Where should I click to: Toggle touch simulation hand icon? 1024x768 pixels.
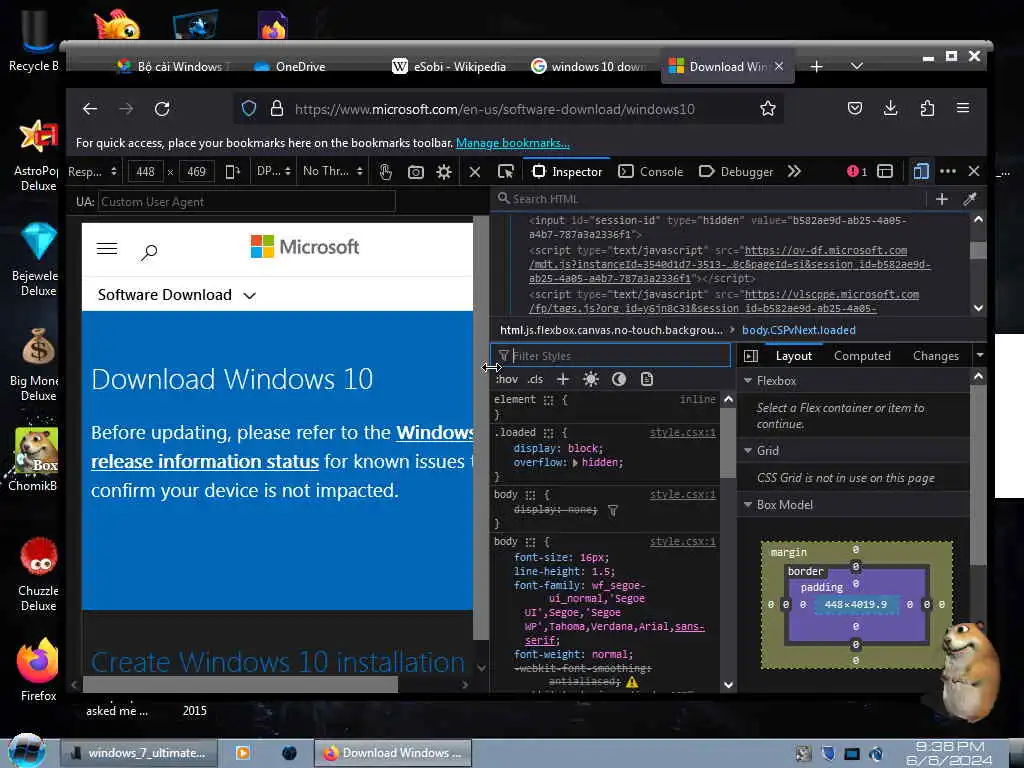pyautogui.click(x=386, y=172)
